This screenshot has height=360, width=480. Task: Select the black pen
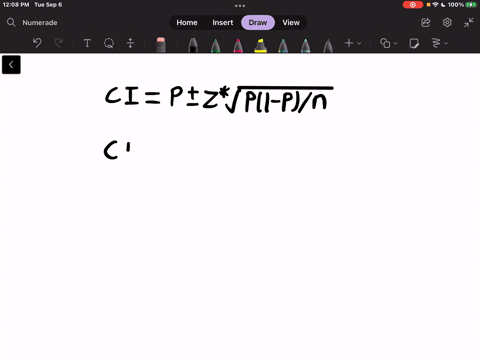pyautogui.click(x=193, y=45)
